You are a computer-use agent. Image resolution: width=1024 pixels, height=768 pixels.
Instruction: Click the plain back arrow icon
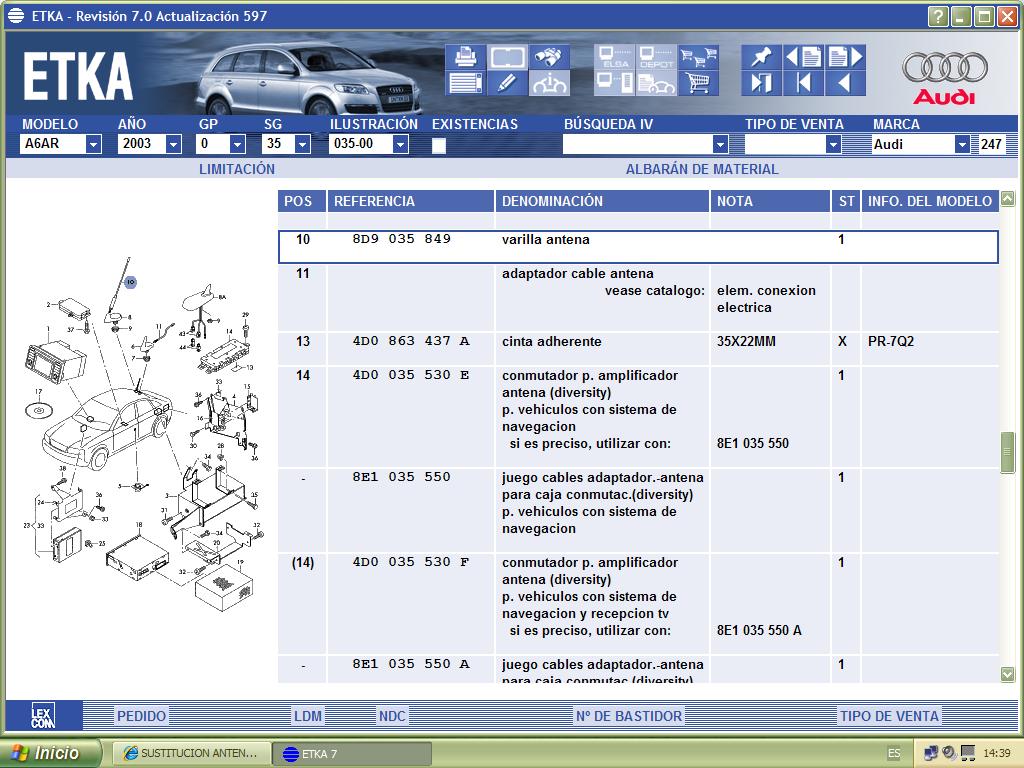coord(846,84)
